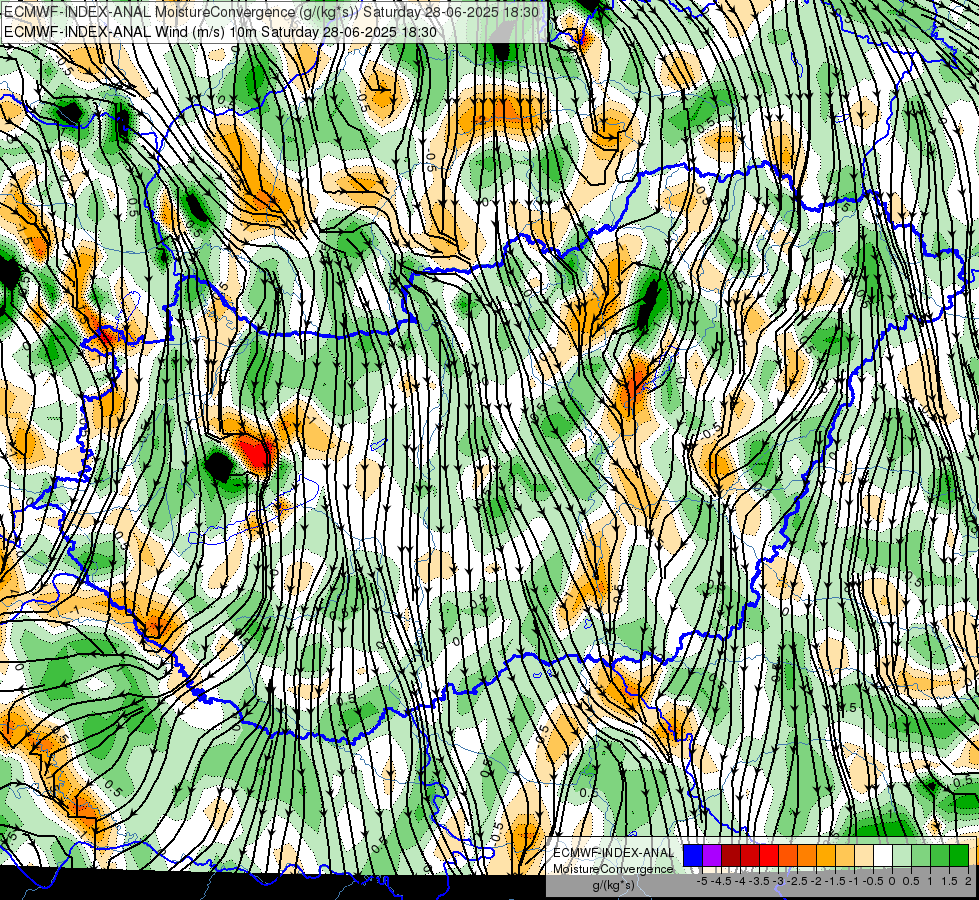Click the purple legend color swatch
Screen dimensions: 979x900
click(x=712, y=855)
